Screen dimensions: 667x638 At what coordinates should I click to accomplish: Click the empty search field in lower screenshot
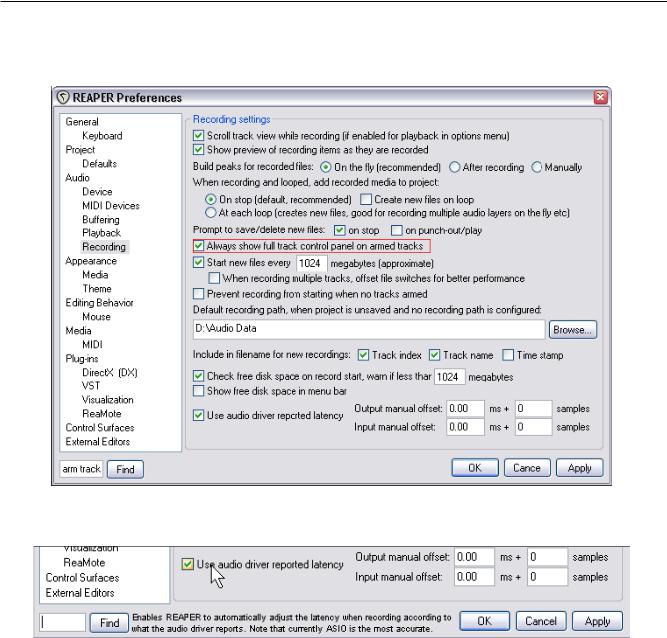tap(63, 622)
